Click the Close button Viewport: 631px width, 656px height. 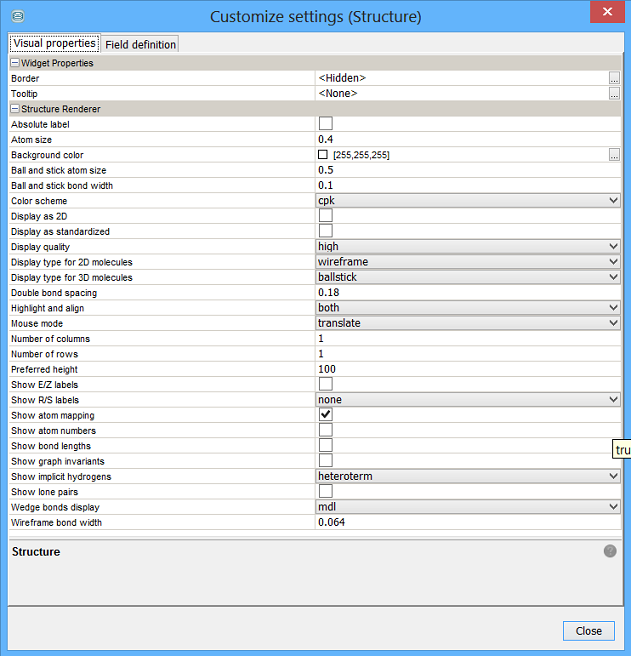tap(588, 631)
